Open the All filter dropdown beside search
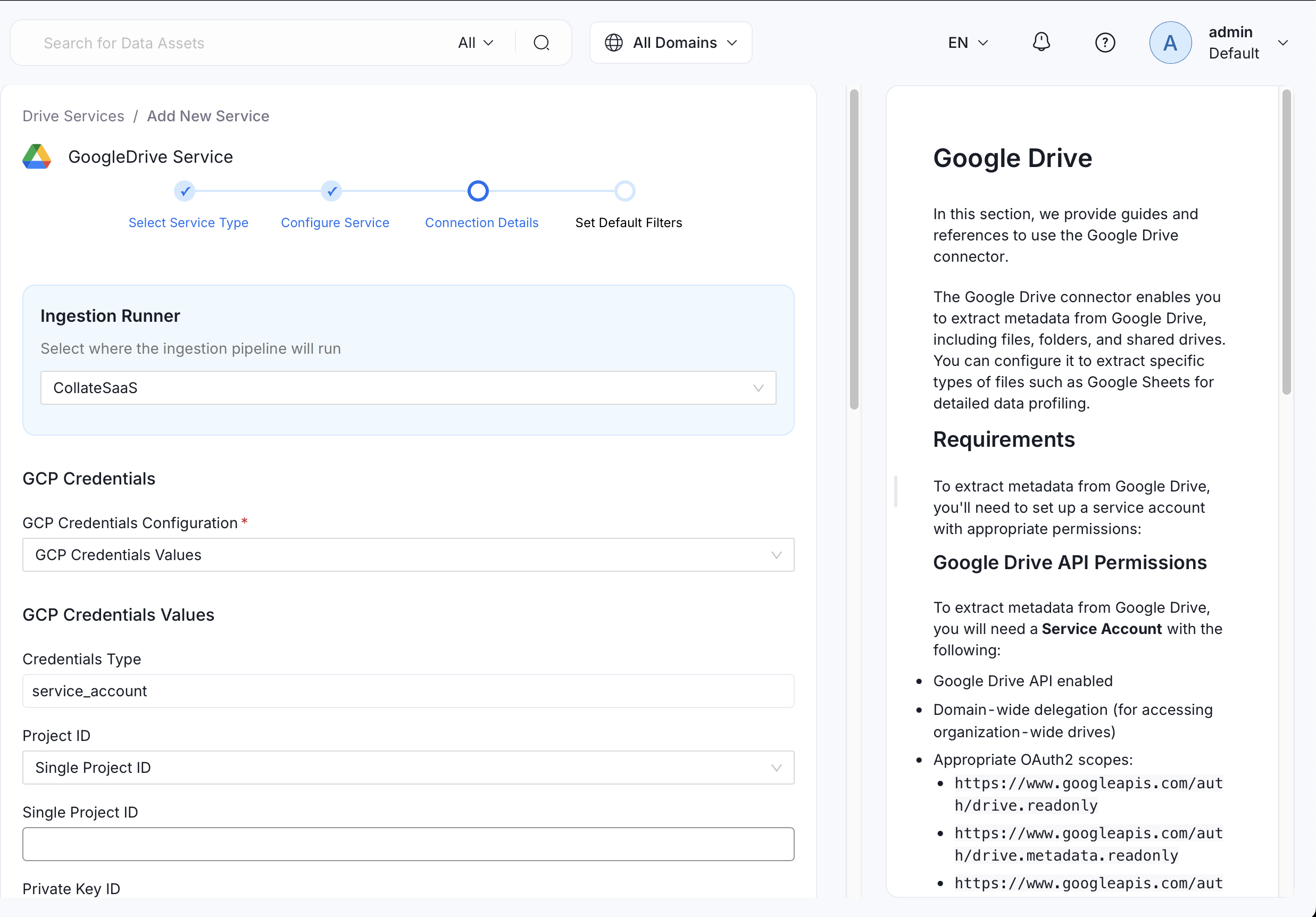The image size is (1316, 917). [474, 42]
